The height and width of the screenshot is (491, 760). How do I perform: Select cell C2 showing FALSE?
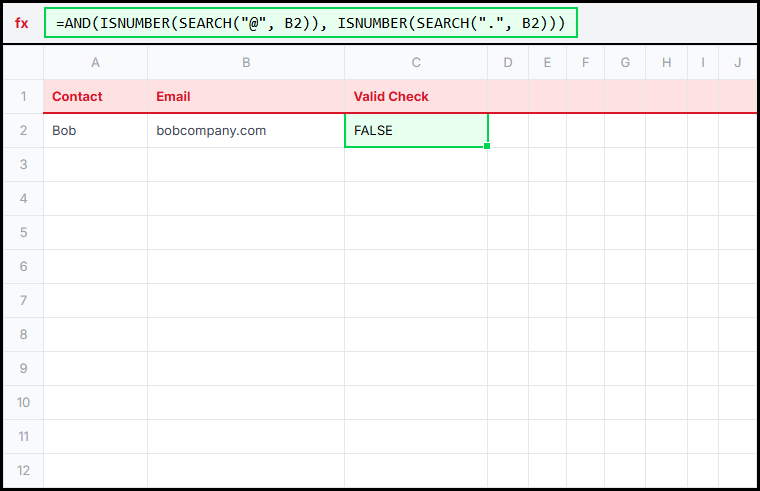[416, 130]
